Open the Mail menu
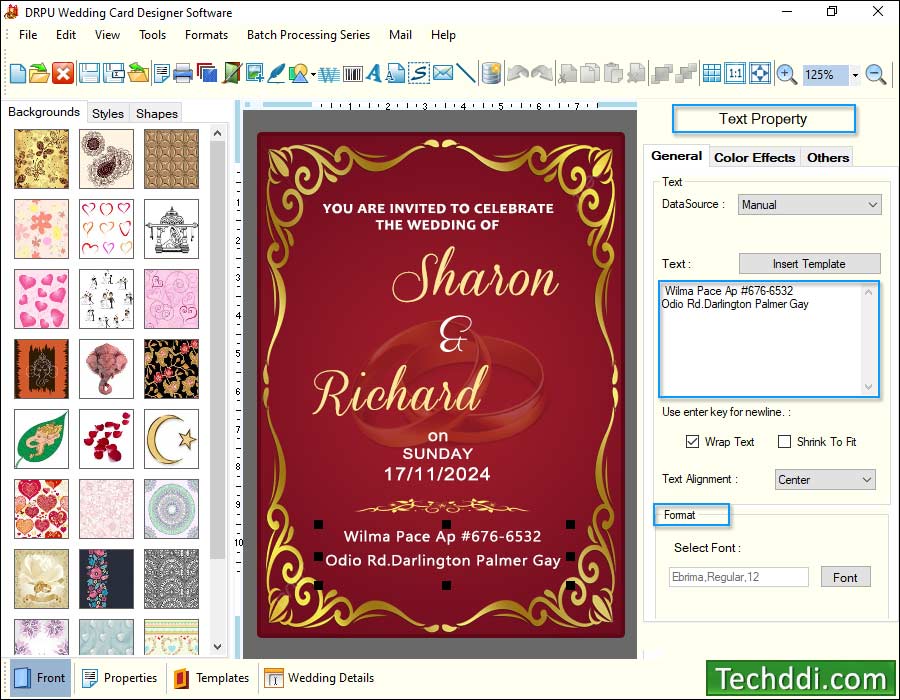This screenshot has width=900, height=700. coord(400,35)
